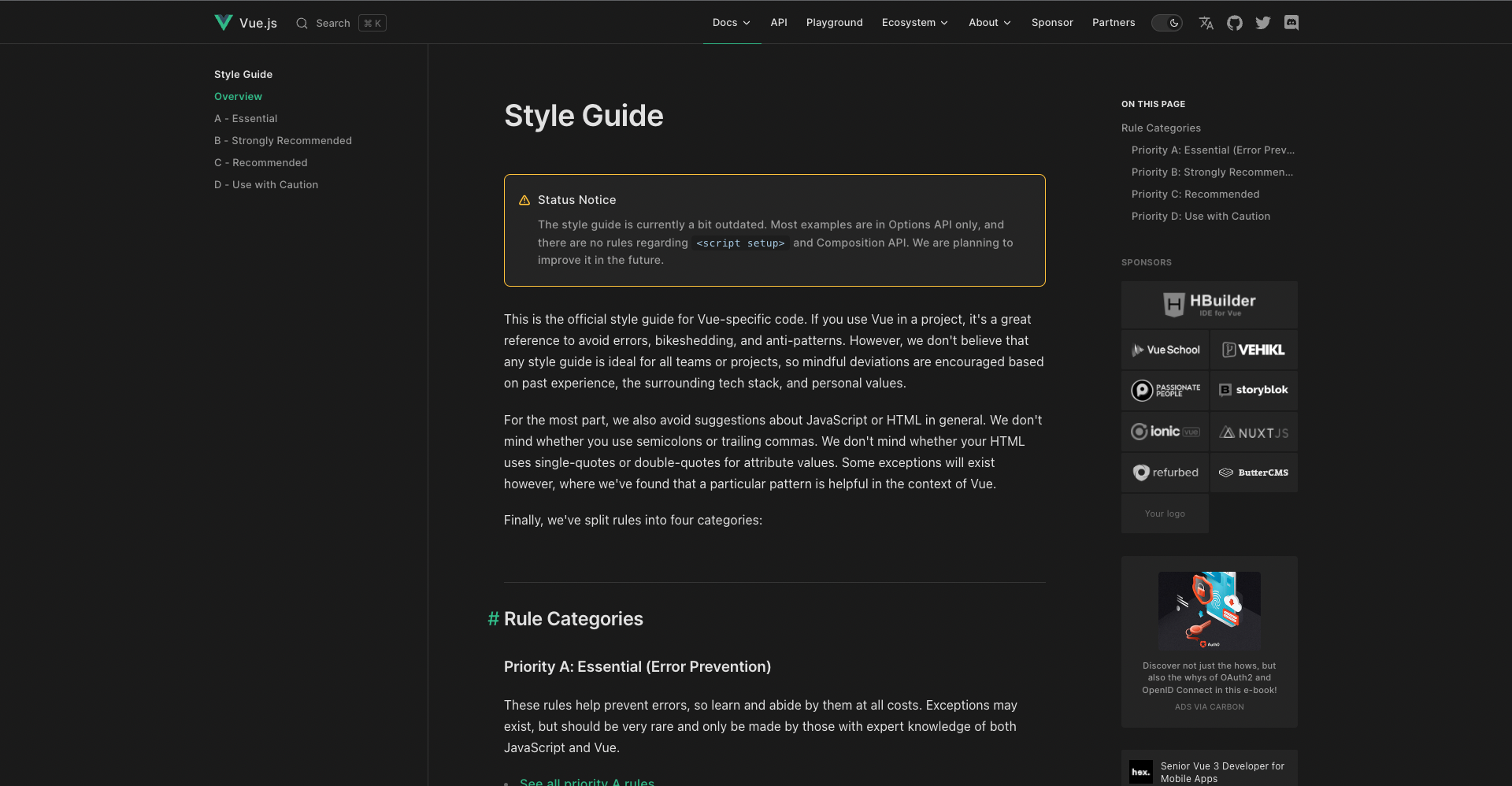Click the ADS VIA CARBON label
Image resolution: width=1512 pixels, height=786 pixels.
pyautogui.click(x=1210, y=706)
